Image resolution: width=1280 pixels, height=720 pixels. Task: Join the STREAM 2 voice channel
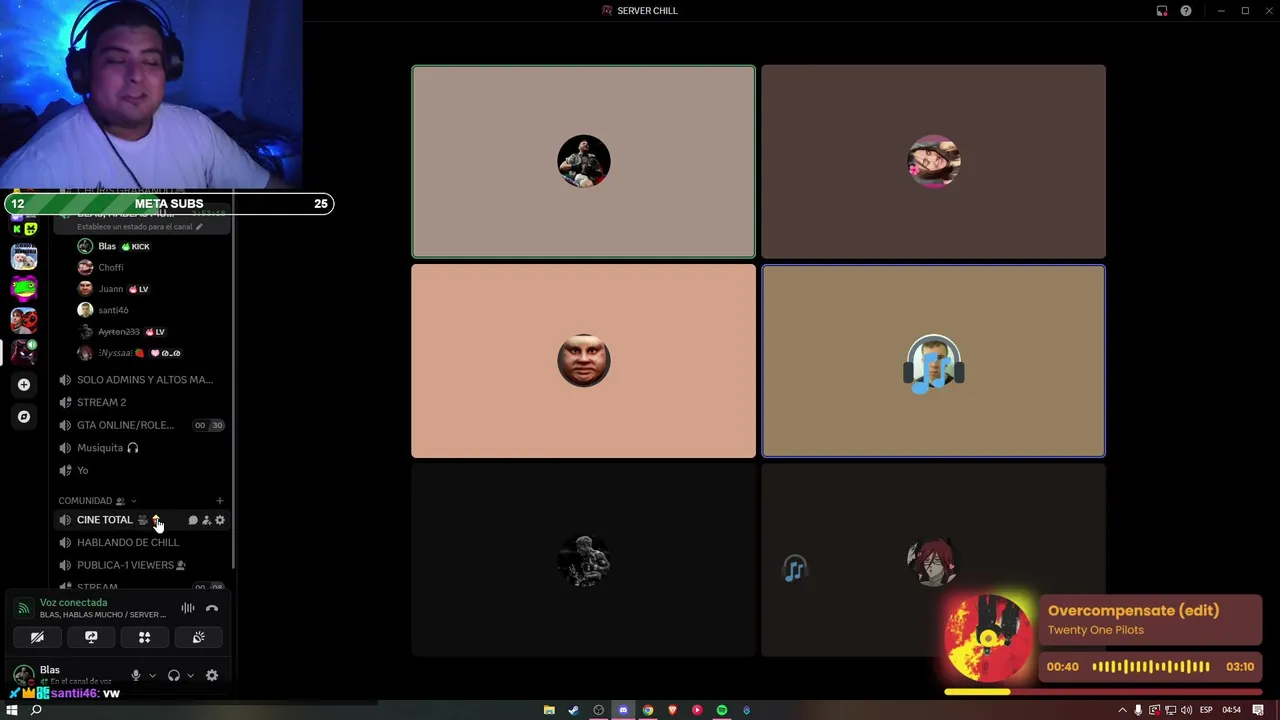pos(140,402)
